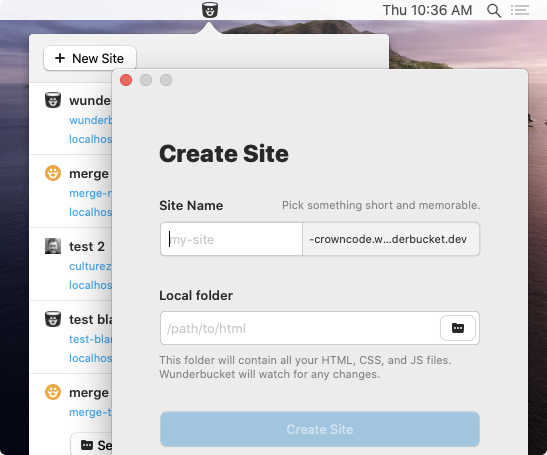
Task: Click the folder browse icon in Local folder
Action: pyautogui.click(x=458, y=328)
